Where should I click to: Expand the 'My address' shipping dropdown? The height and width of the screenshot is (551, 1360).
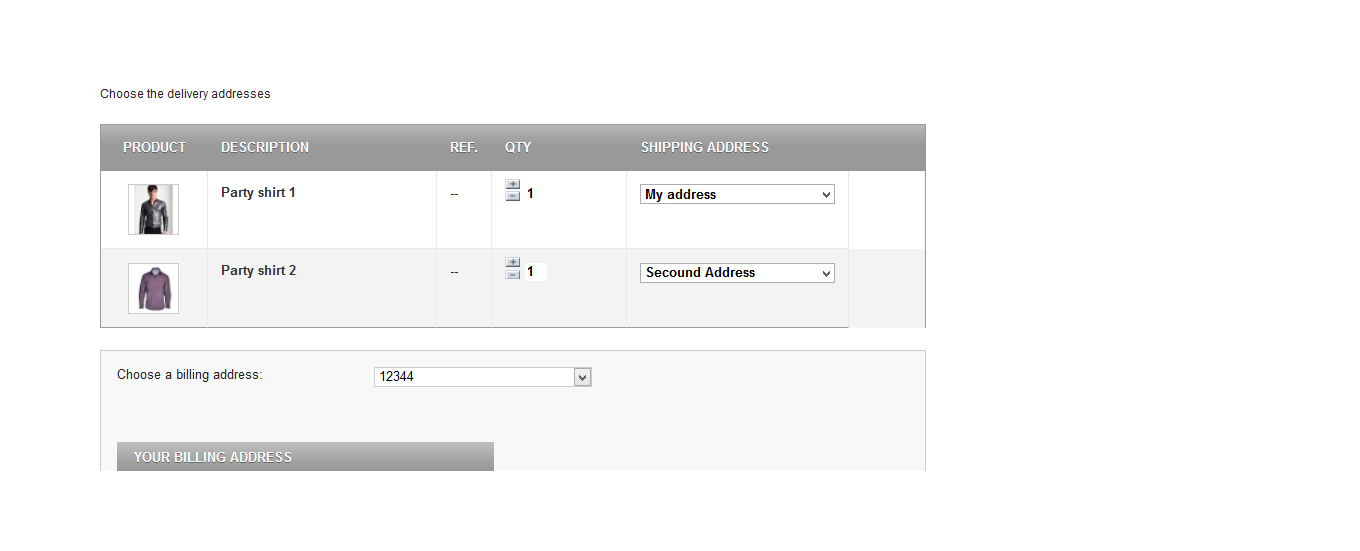737,195
